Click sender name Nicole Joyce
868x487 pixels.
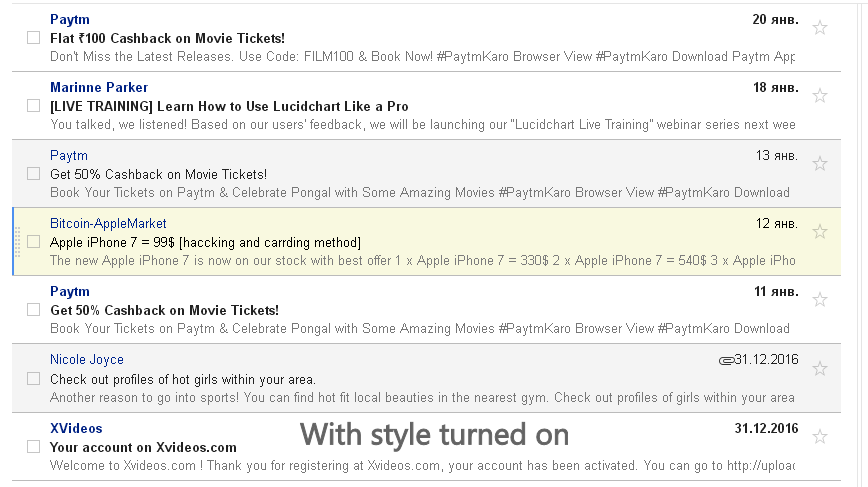click(x=87, y=360)
